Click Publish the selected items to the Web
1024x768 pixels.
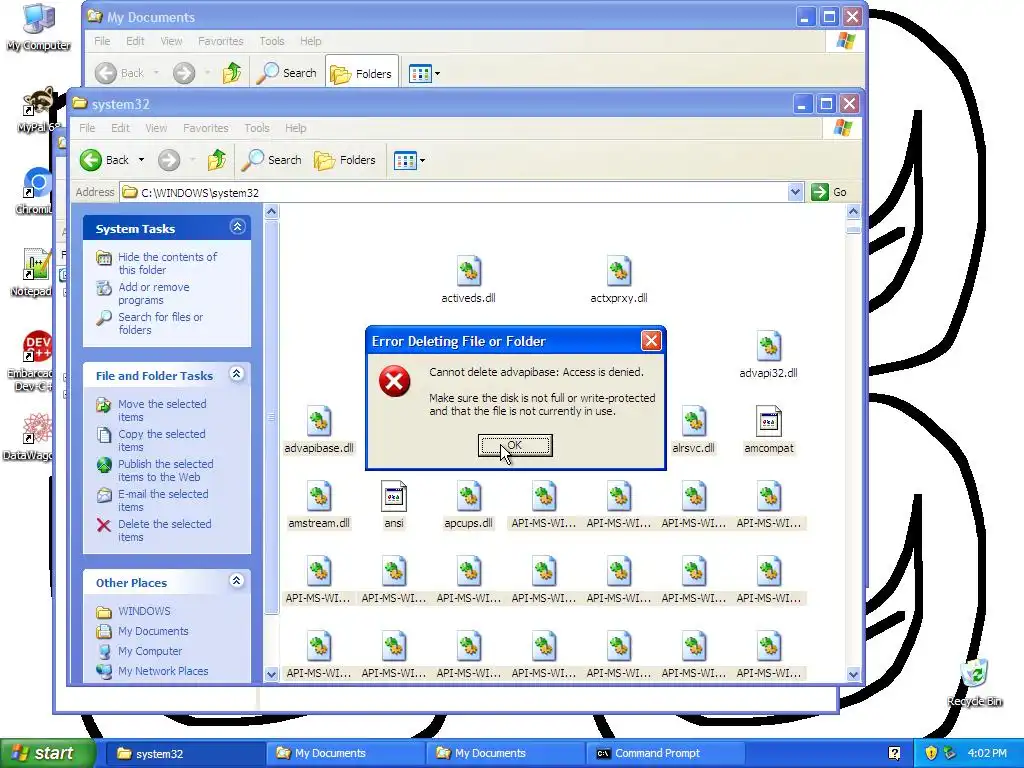165,470
